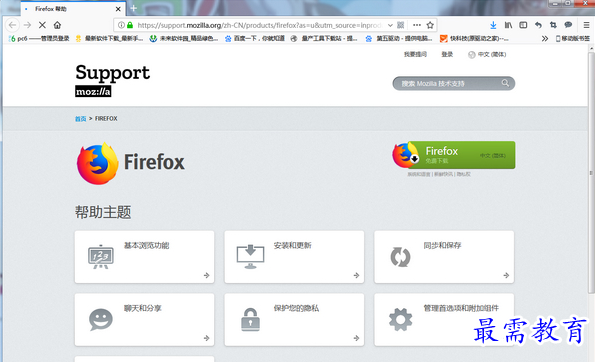Stop loading the page with the X button
Image resolution: width=595 pixels, height=362 pixels.
(x=42, y=25)
